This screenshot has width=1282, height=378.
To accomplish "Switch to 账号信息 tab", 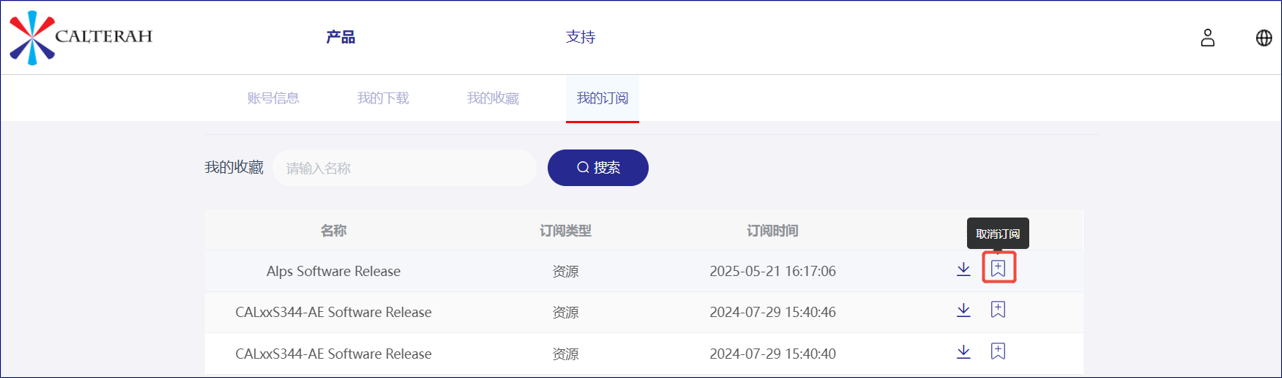I will pyautogui.click(x=273, y=98).
